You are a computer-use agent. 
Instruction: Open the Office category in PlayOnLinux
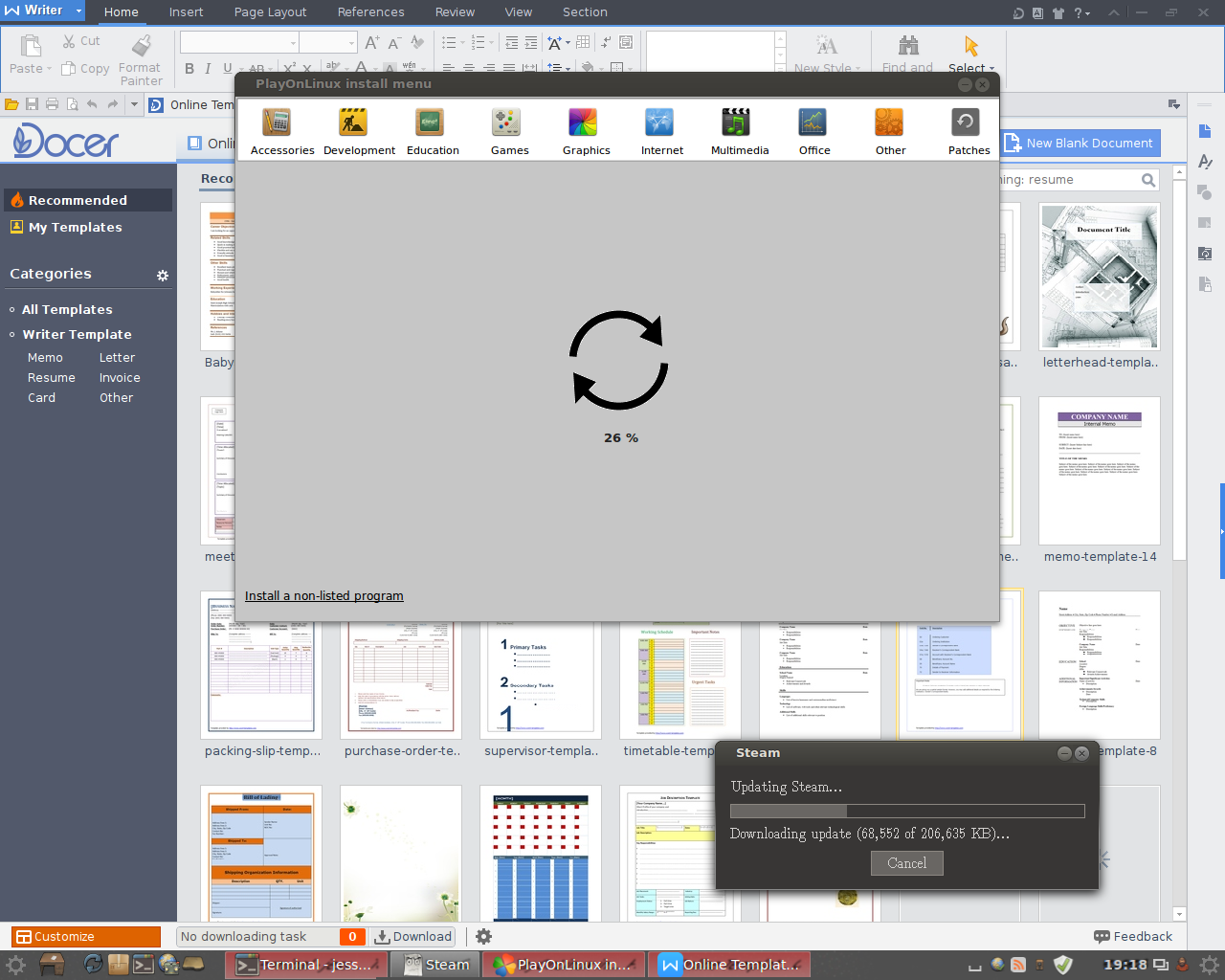point(814,131)
